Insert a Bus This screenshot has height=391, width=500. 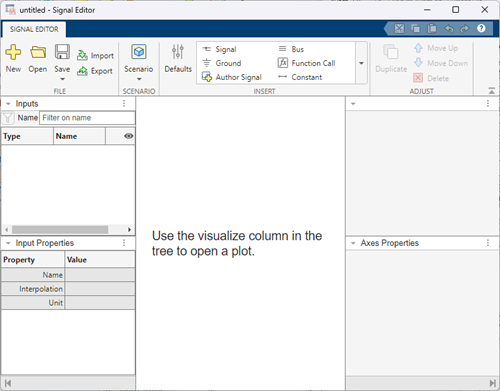(x=291, y=49)
